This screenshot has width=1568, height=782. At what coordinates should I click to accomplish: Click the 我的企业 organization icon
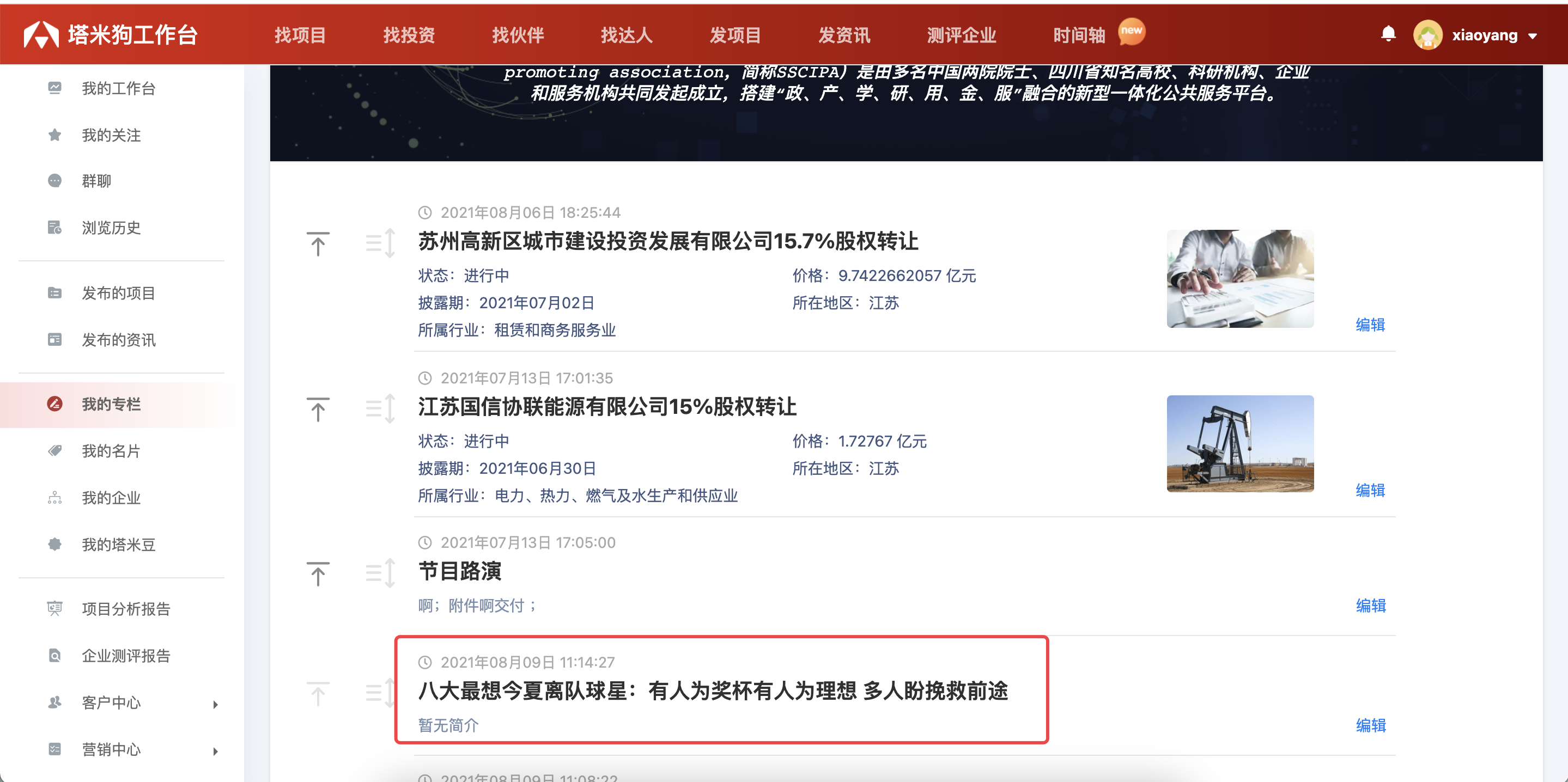coord(55,498)
